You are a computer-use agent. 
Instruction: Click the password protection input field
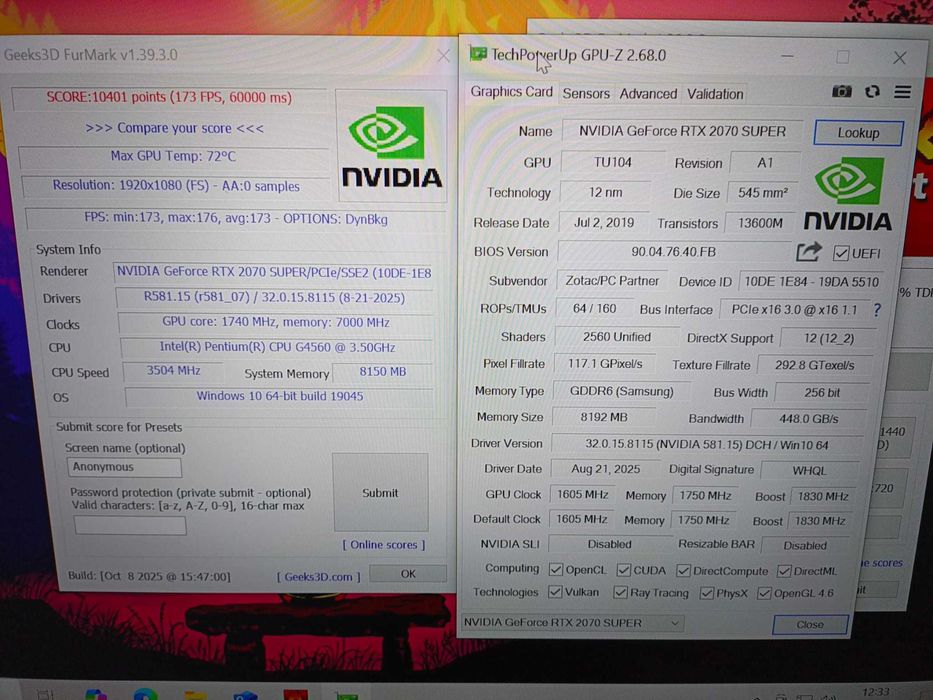(130, 526)
